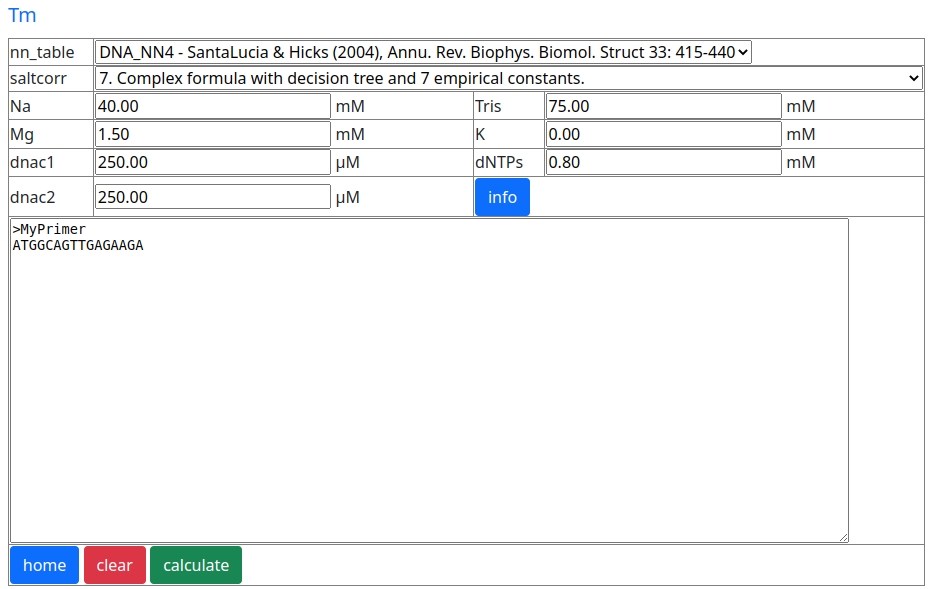Focus the Tris concentration field

pos(662,106)
